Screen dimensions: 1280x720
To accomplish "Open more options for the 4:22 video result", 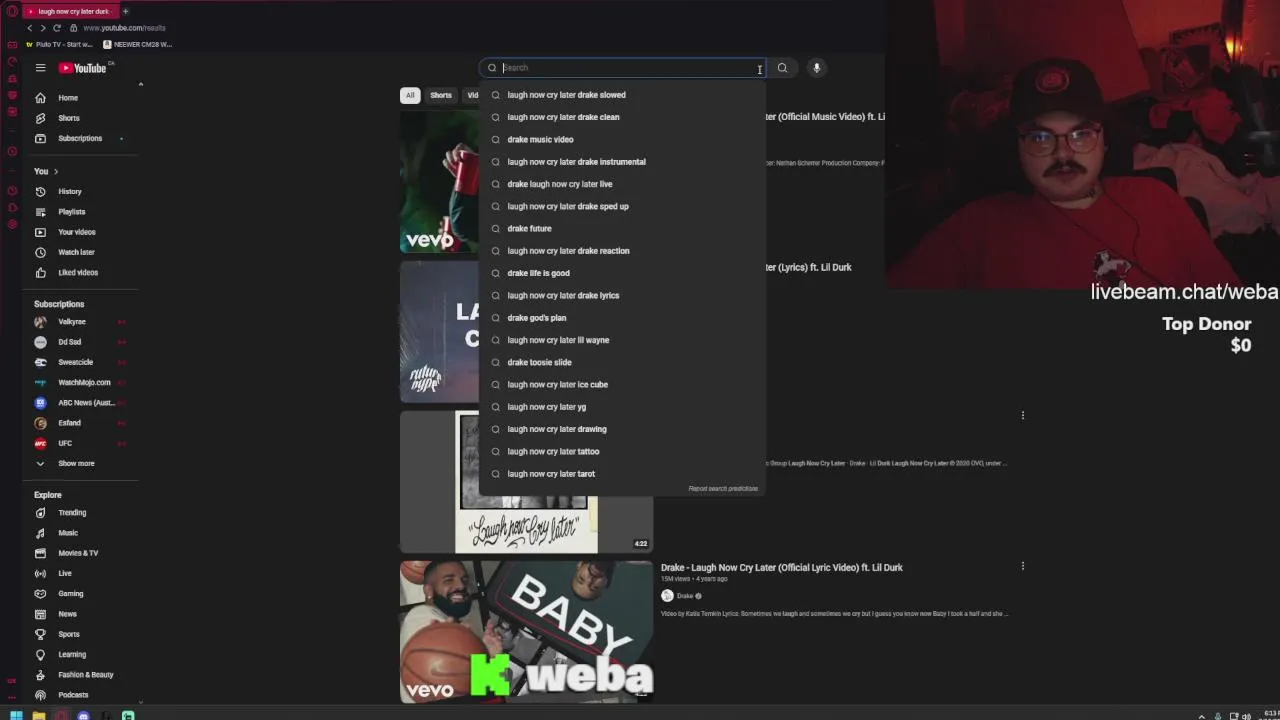I will coord(1022,415).
